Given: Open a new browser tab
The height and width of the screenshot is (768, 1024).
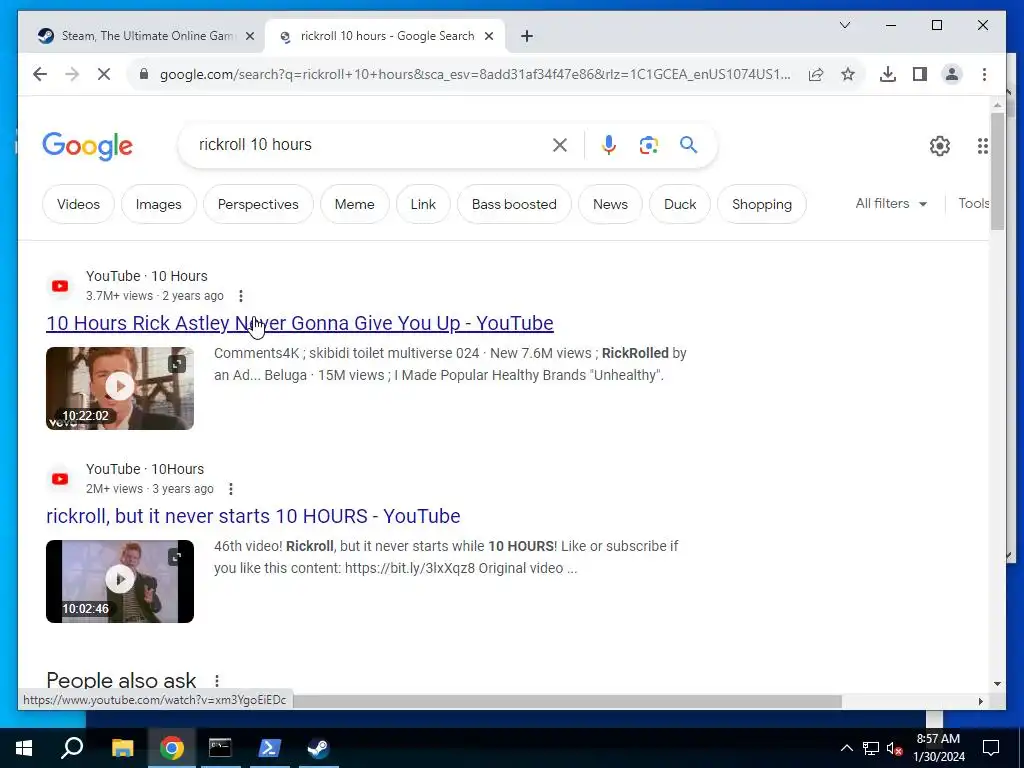Looking at the screenshot, I should tap(527, 36).
